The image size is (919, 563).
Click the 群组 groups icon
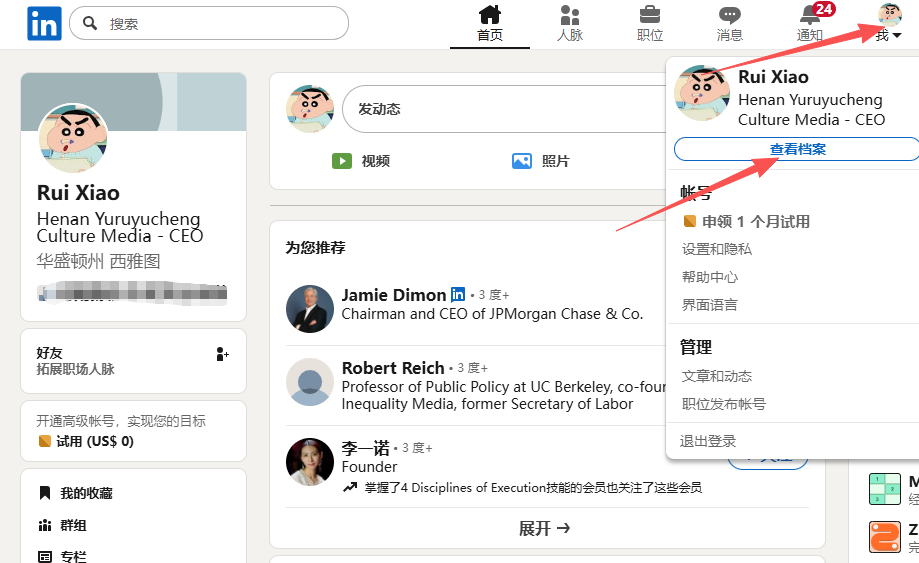coord(45,525)
